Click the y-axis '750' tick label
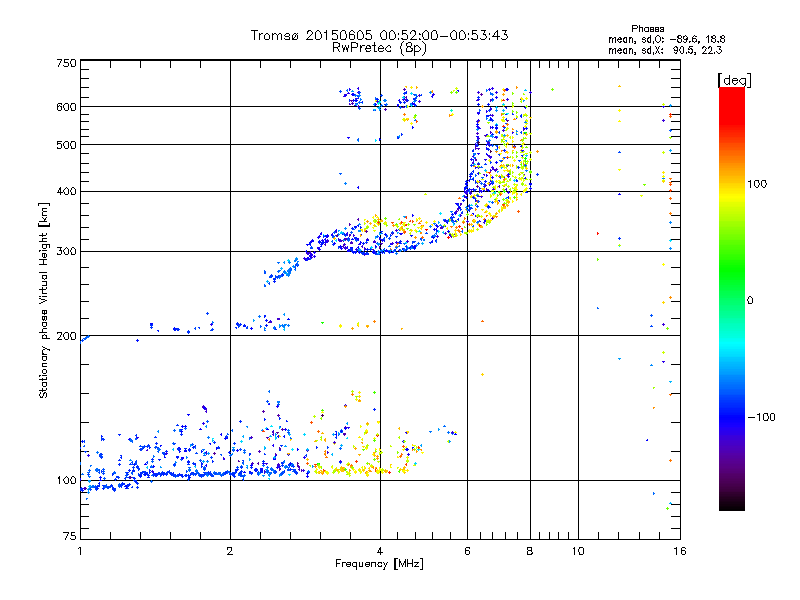 [66, 63]
